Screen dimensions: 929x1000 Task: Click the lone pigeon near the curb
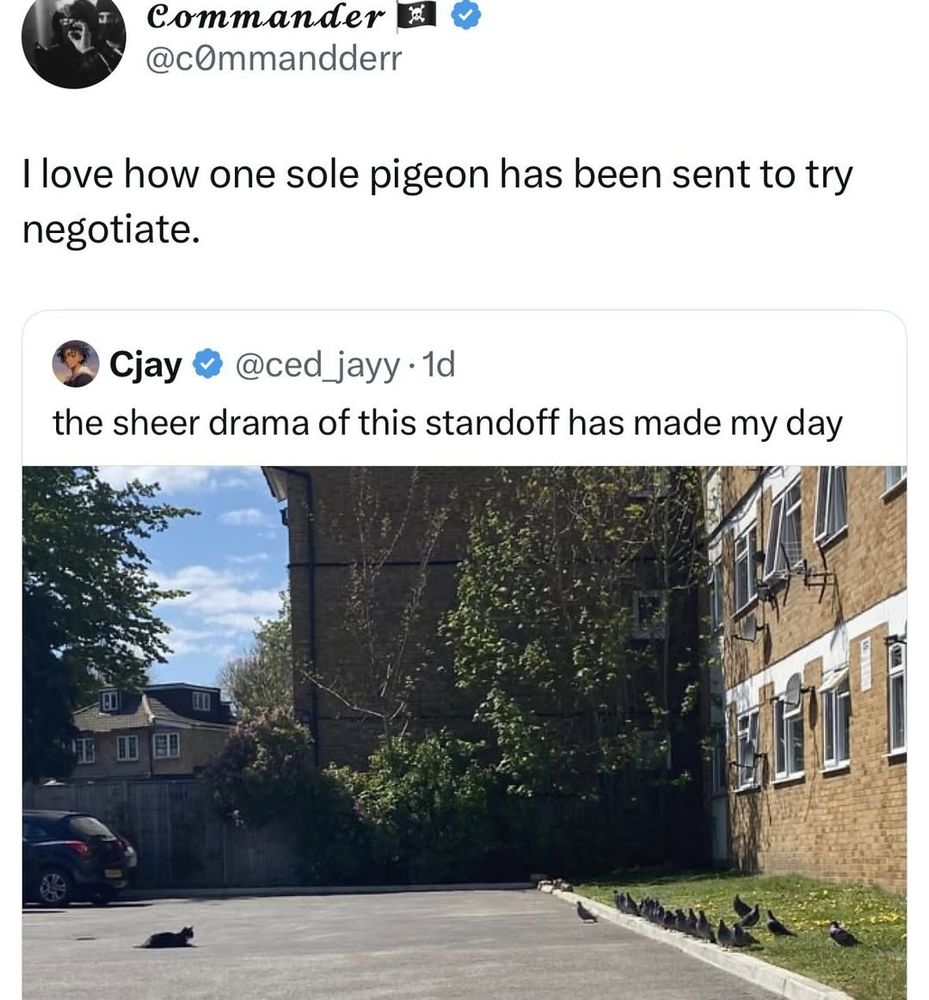pyautogui.click(x=586, y=913)
